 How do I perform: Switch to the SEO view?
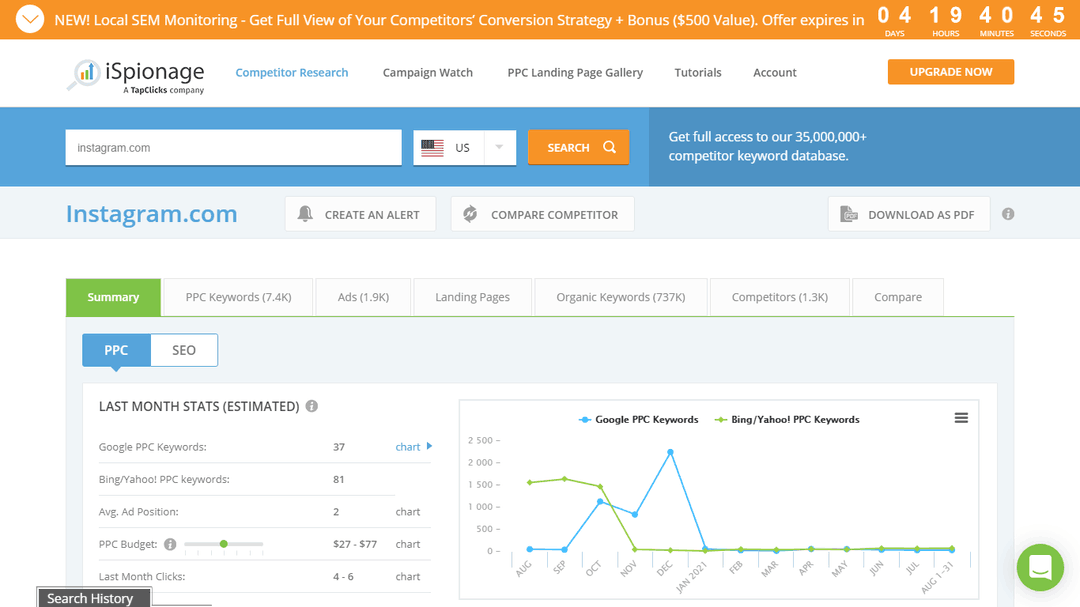pyautogui.click(x=184, y=350)
